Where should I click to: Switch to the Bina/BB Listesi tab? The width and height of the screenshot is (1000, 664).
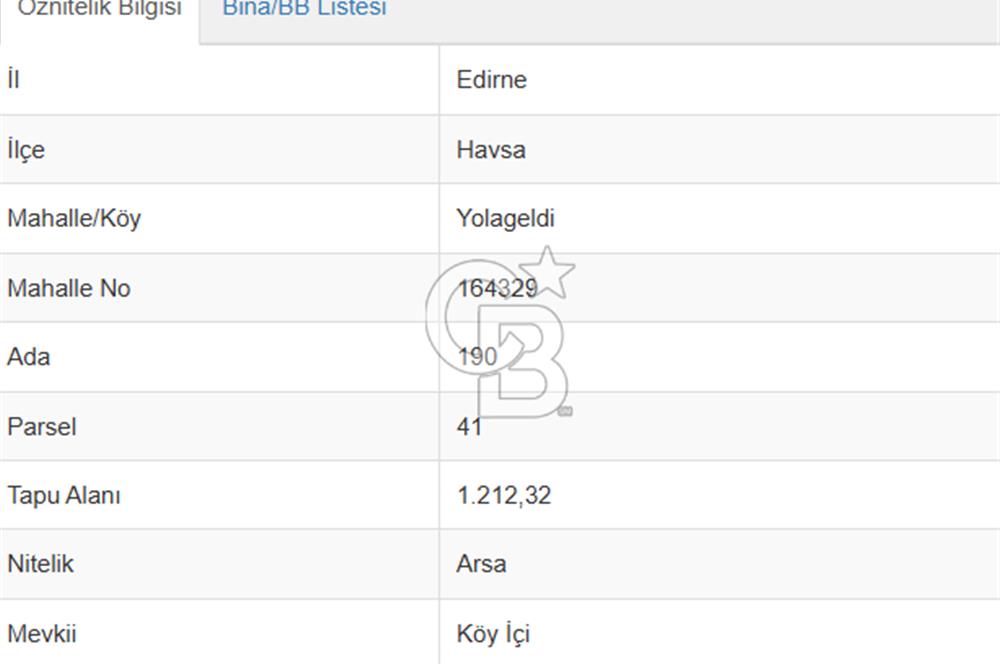(303, 10)
